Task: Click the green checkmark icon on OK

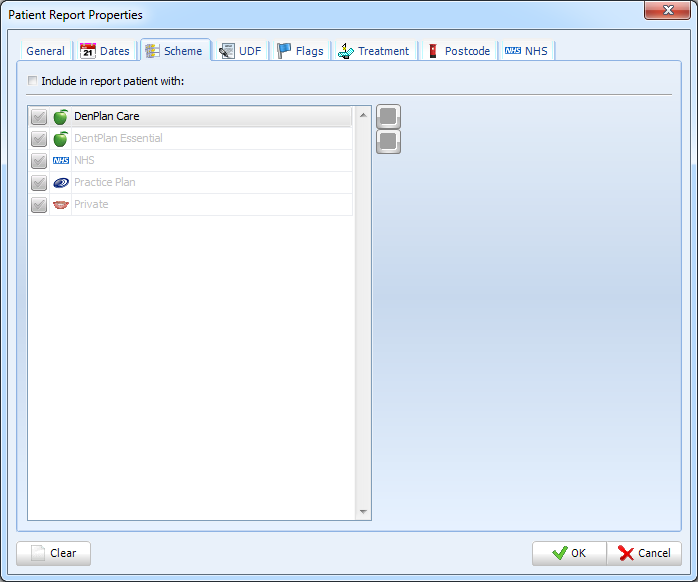Action: pos(560,553)
